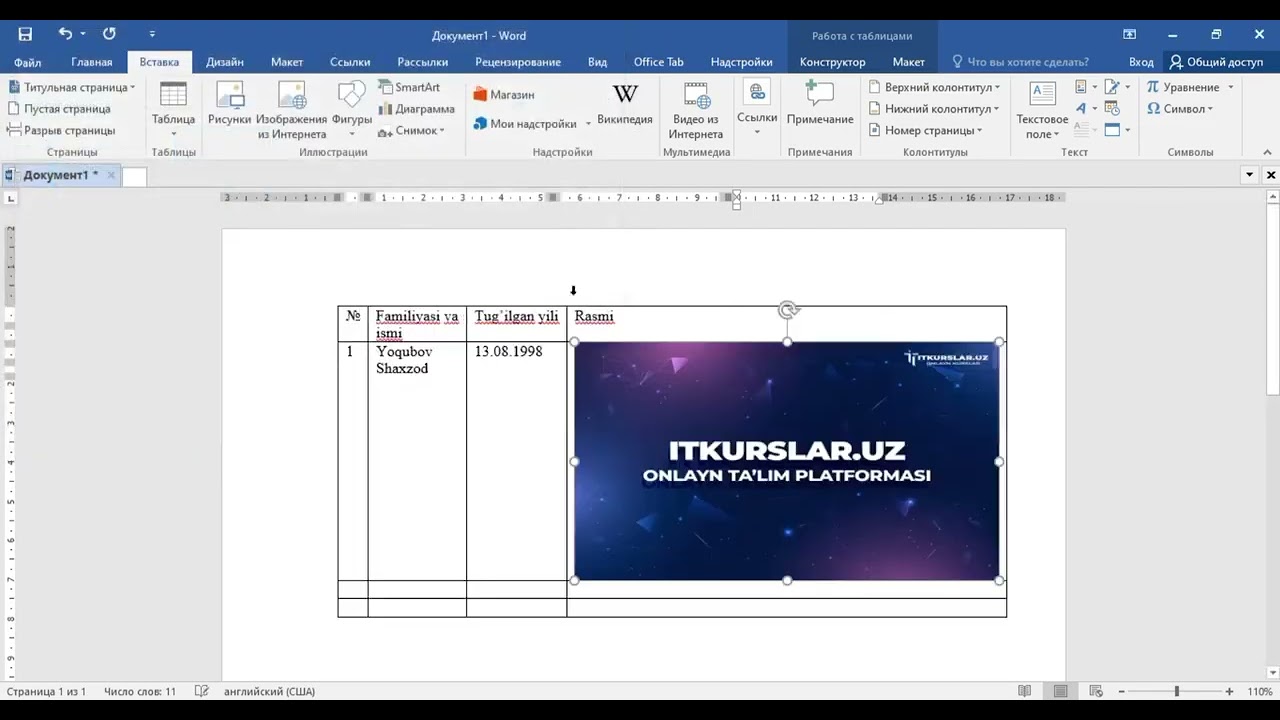Open the Таблица insert menu
Viewport: 1280px width, 720px height.
173,110
